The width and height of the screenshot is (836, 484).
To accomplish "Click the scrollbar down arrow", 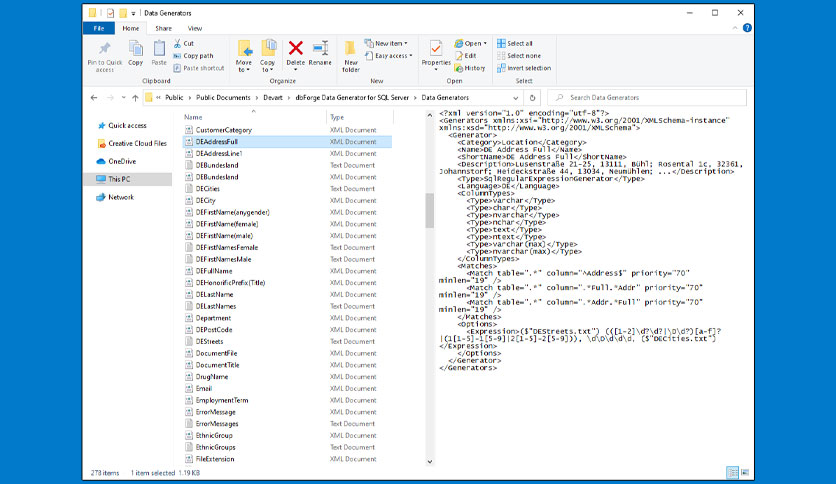I will (x=430, y=462).
